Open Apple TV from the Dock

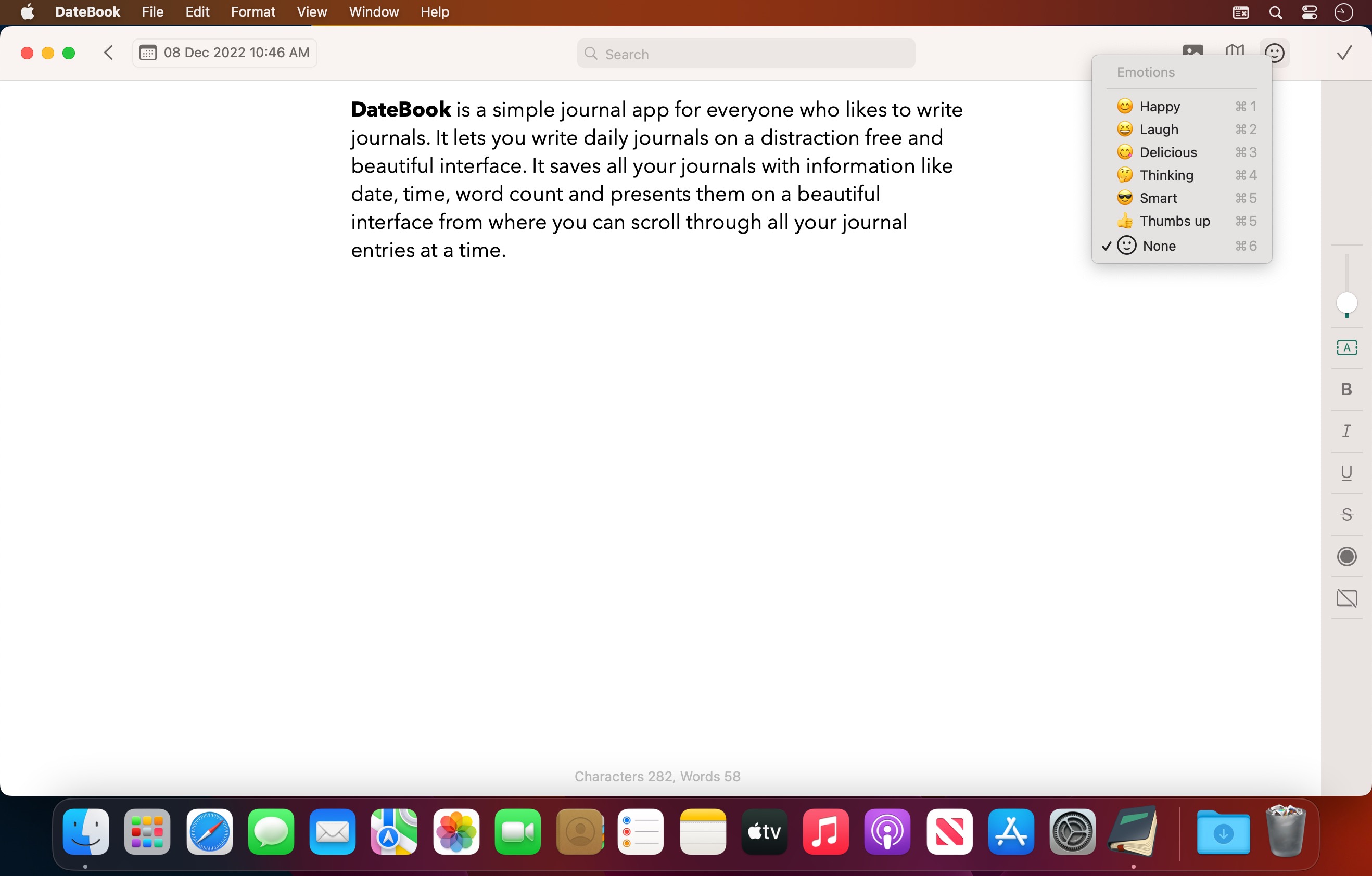[x=764, y=831]
